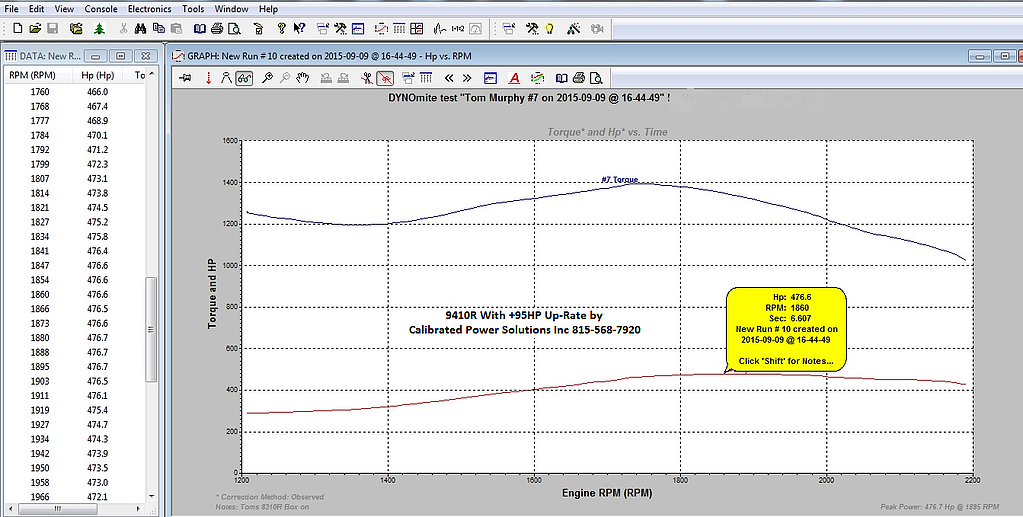Click the scissors trim icon in graph toolbar
This screenshot has height=517, width=1023.
367,78
